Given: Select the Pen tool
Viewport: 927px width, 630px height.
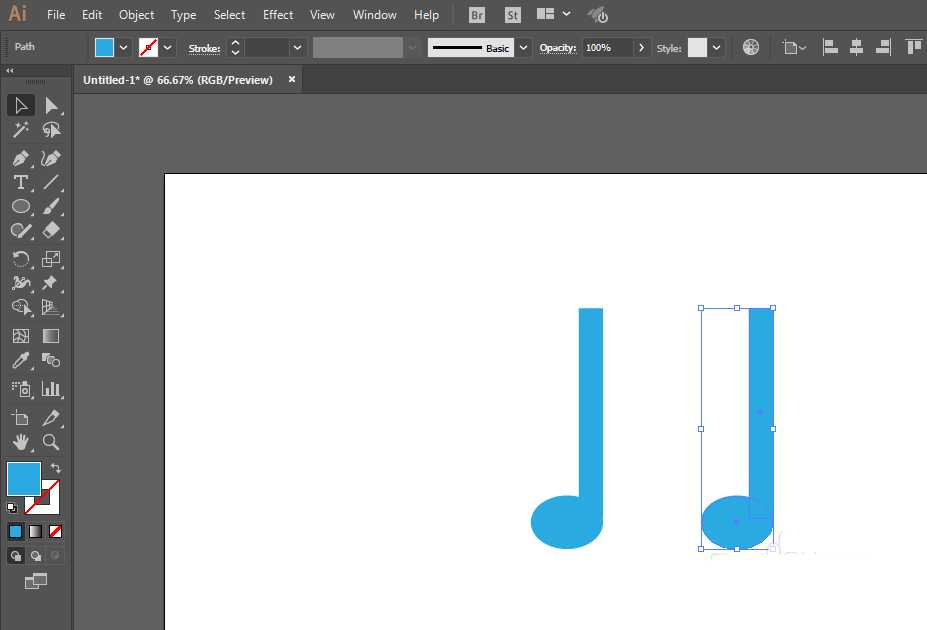Looking at the screenshot, I should click(21, 158).
